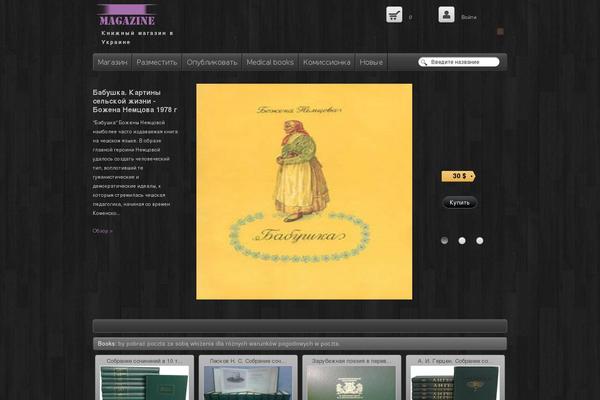Click the cart item count 0

[410, 17]
